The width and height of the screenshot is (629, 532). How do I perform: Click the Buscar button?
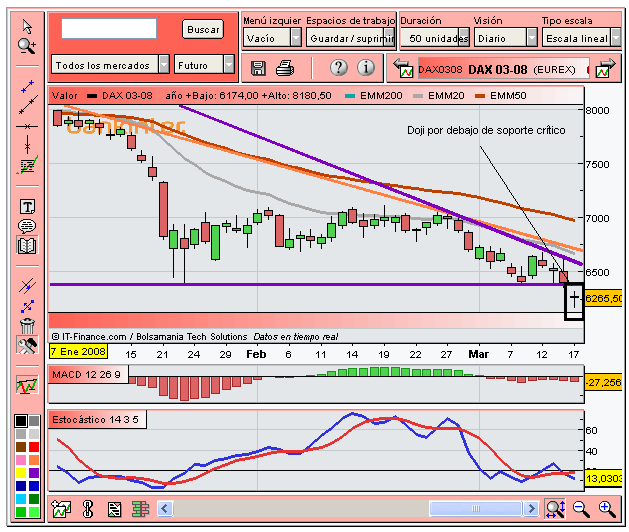(x=203, y=29)
